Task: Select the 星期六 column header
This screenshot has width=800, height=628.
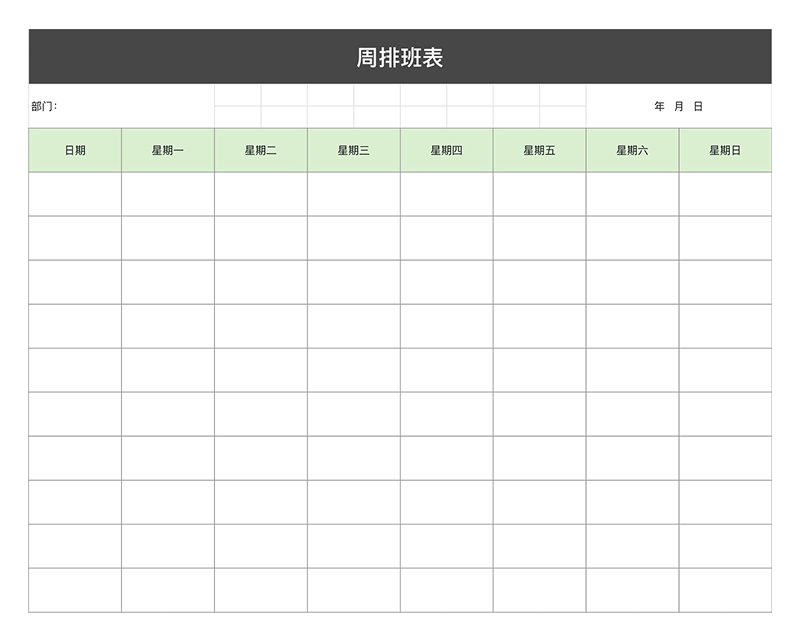Action: pyautogui.click(x=632, y=150)
